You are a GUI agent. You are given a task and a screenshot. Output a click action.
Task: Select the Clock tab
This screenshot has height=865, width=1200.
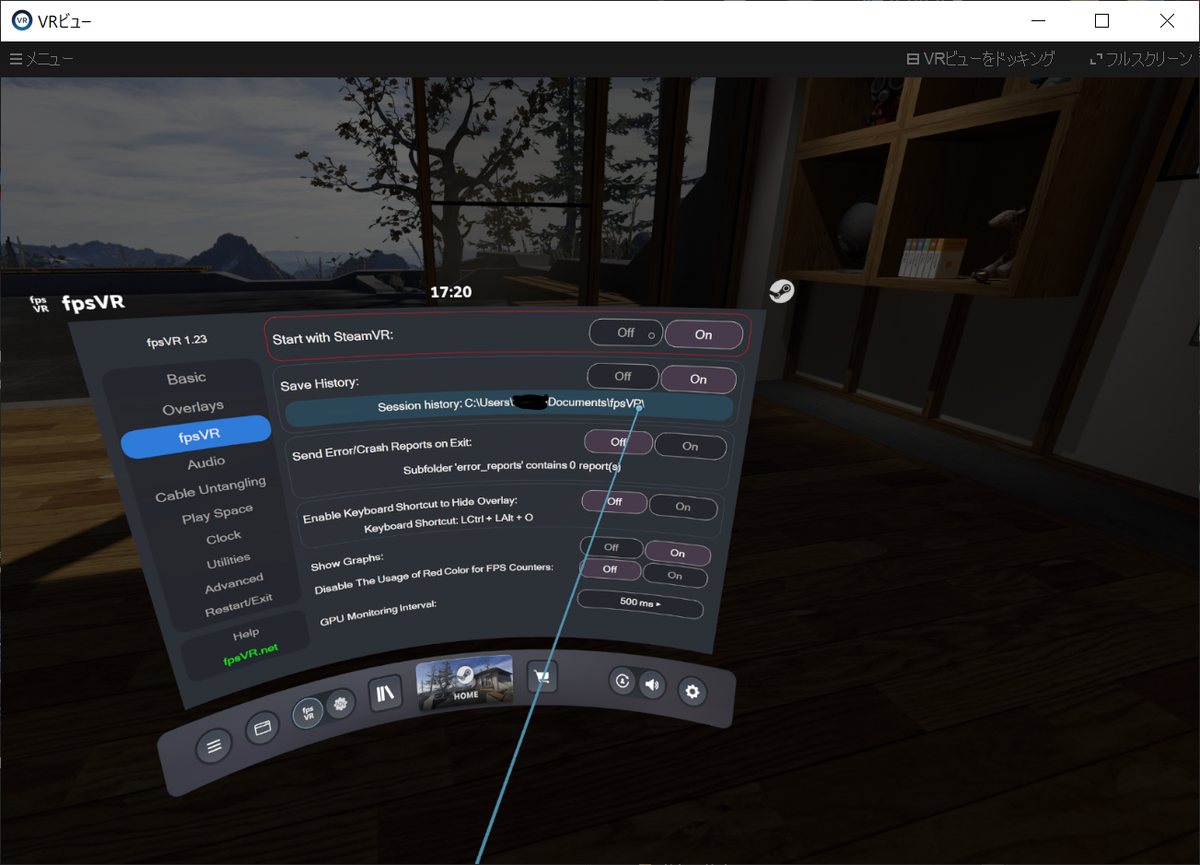pyautogui.click(x=224, y=538)
